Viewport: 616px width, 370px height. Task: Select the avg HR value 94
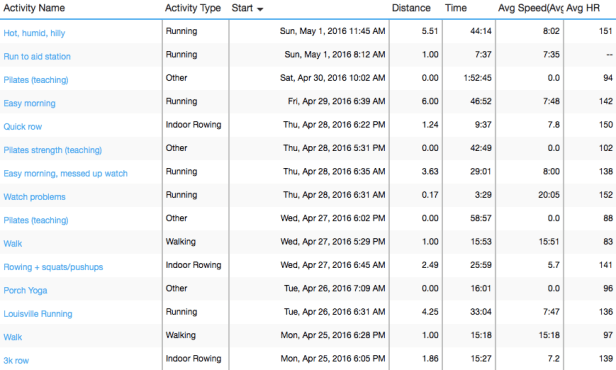tap(608, 78)
